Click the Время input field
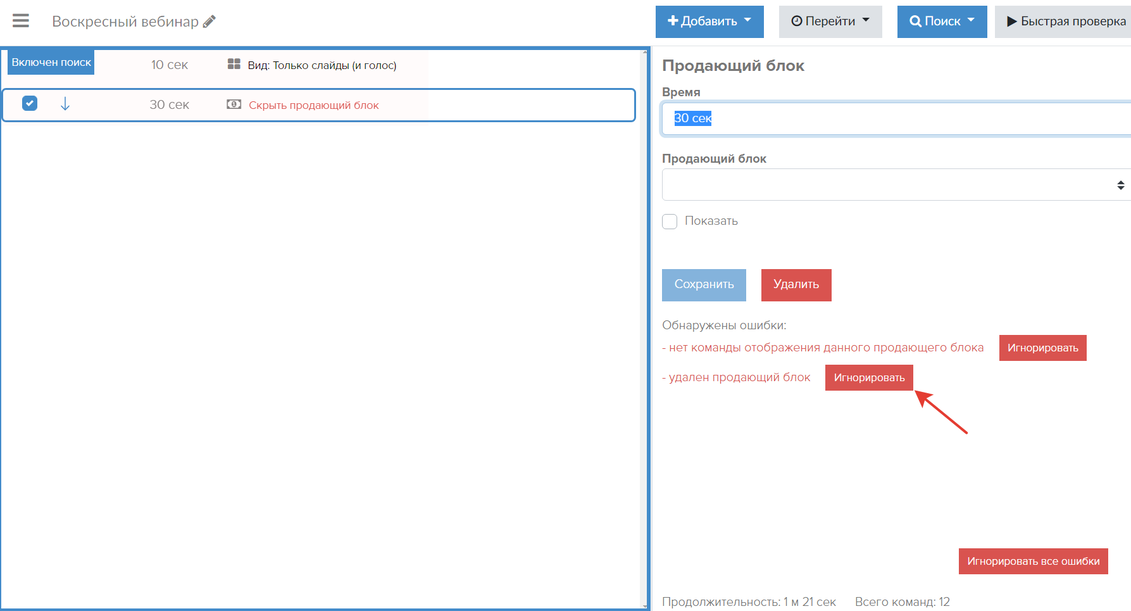Viewport: 1131px width, 611px height. (895, 118)
